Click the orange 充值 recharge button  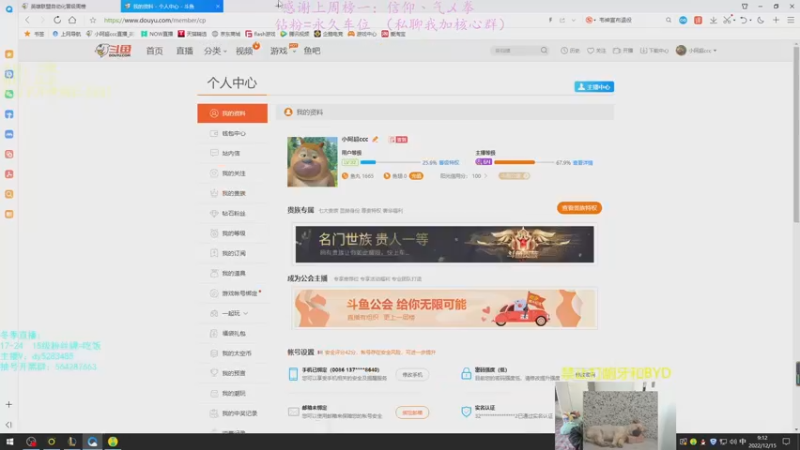pos(416,176)
